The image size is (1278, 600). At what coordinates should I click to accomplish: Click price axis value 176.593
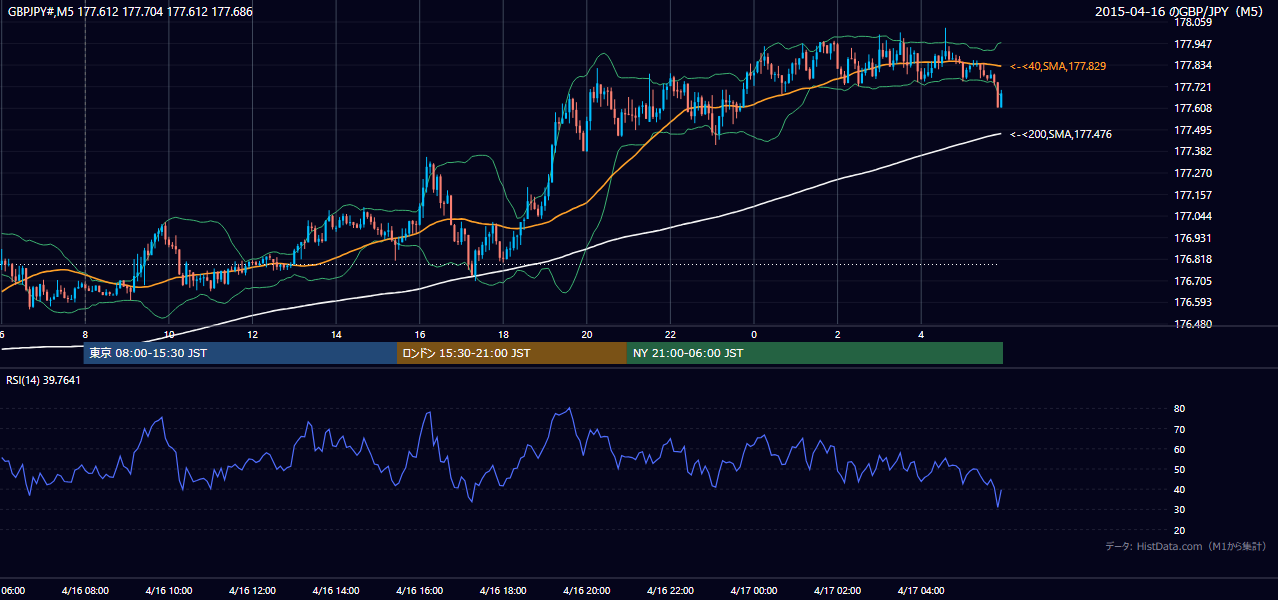[1193, 302]
